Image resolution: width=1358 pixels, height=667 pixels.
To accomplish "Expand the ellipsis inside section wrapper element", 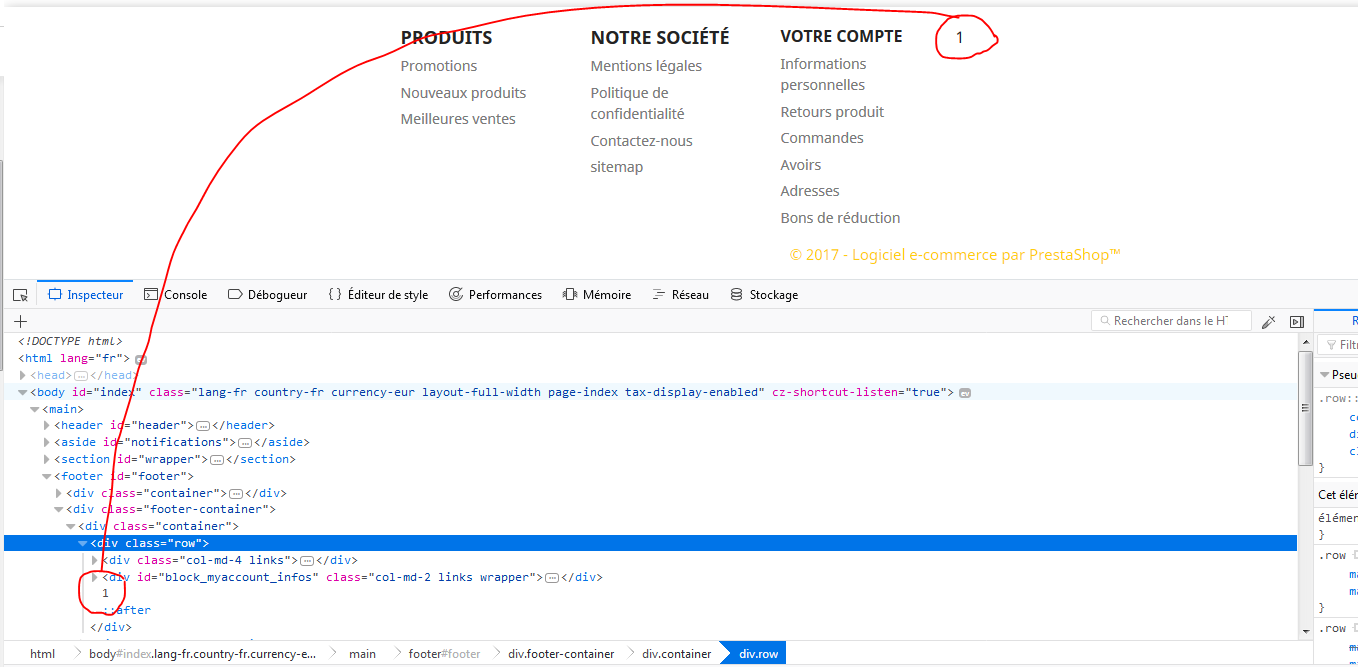I will [217, 460].
